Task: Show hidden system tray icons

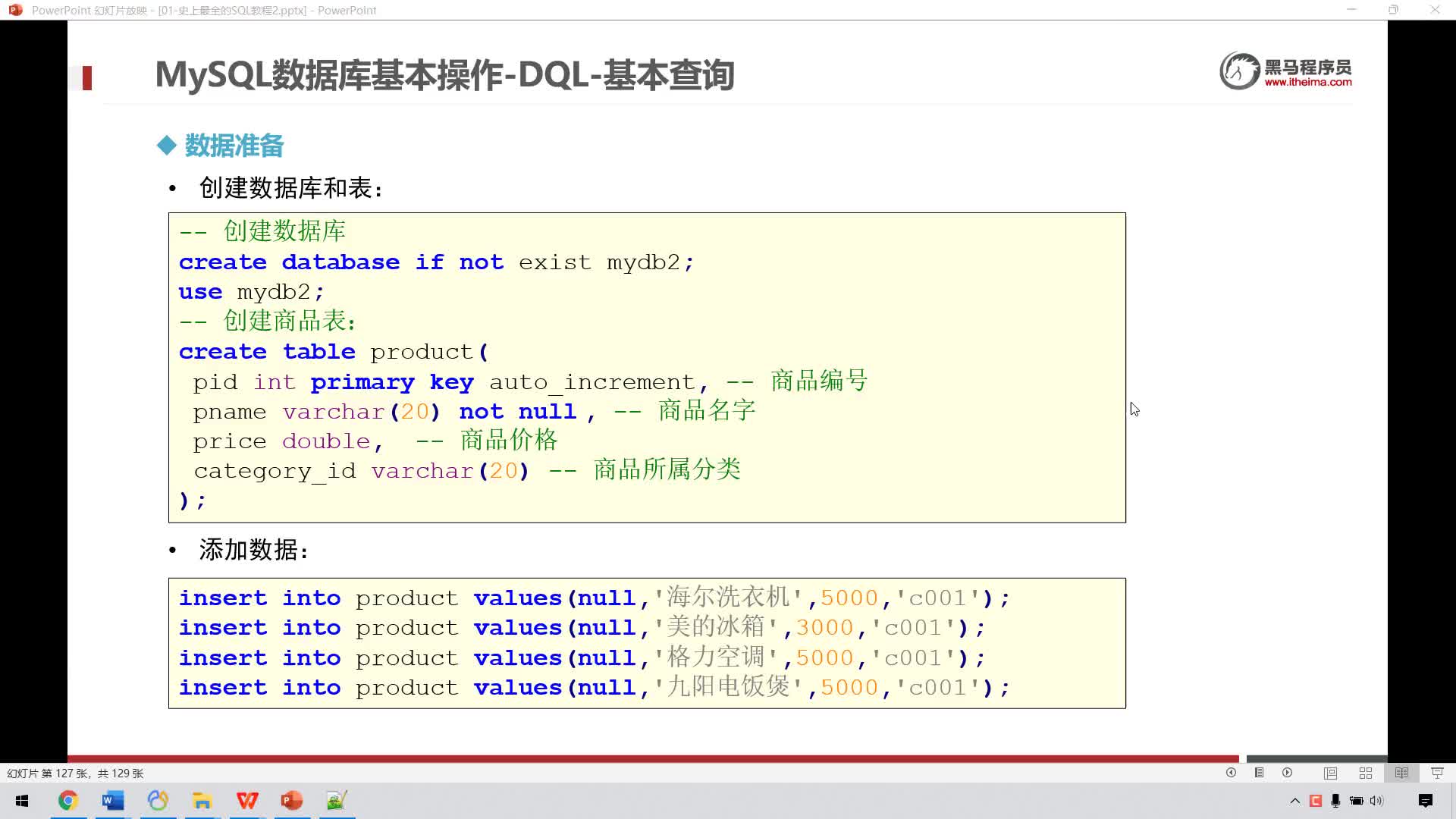Action: click(1294, 801)
